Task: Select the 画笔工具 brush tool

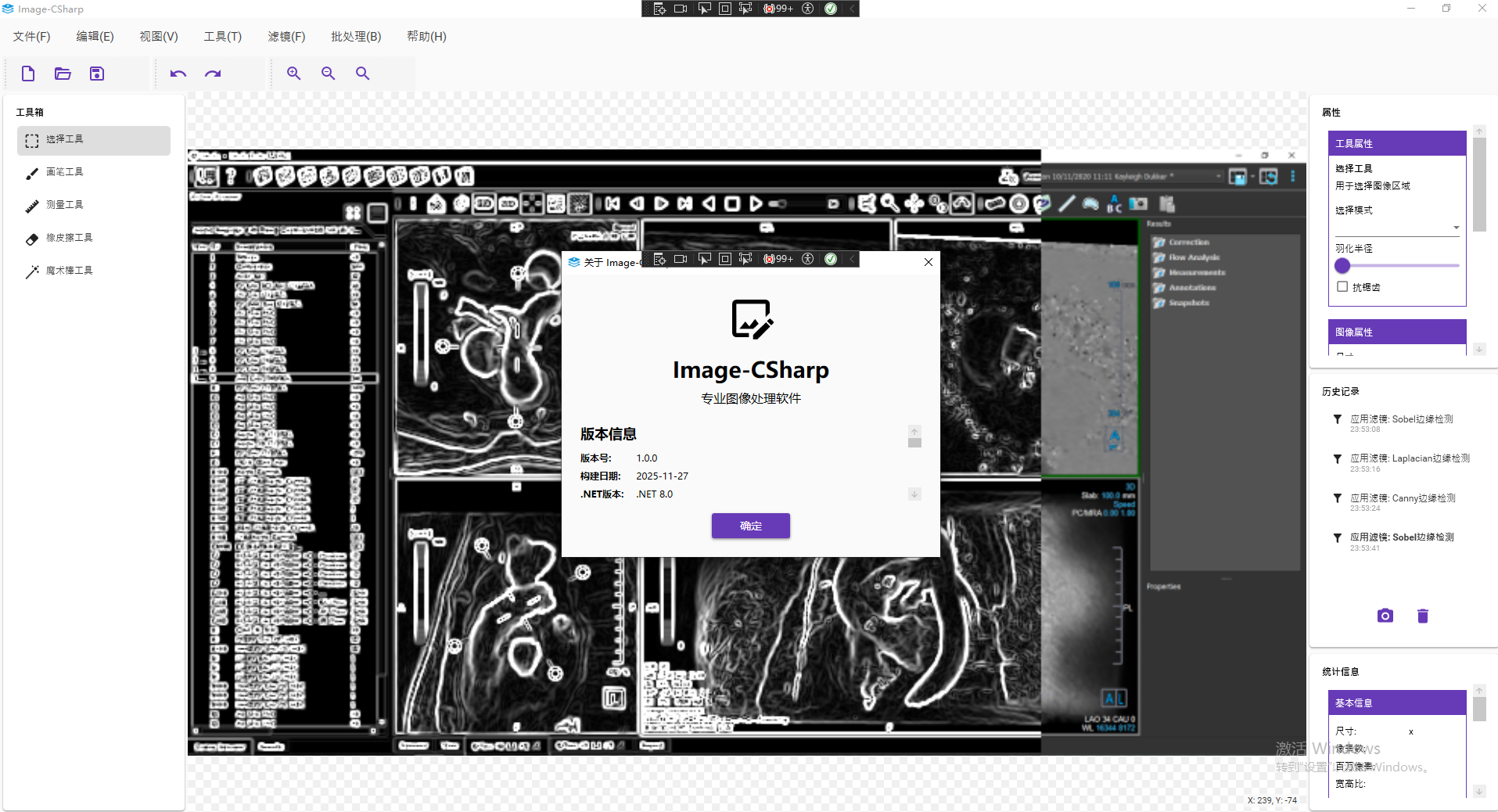Action: click(x=94, y=173)
